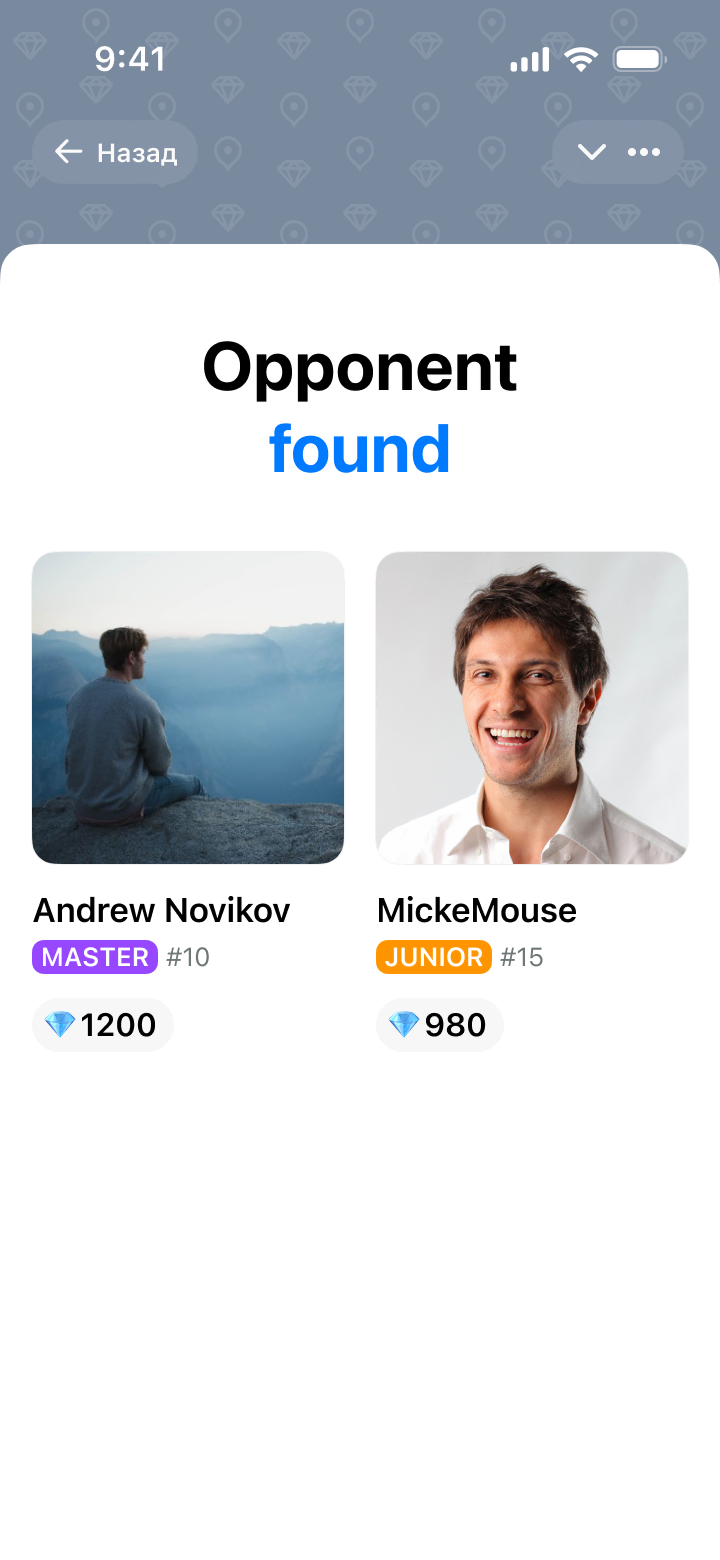Tap the back arrow icon
This screenshot has height=1560, width=720.
(x=68, y=152)
